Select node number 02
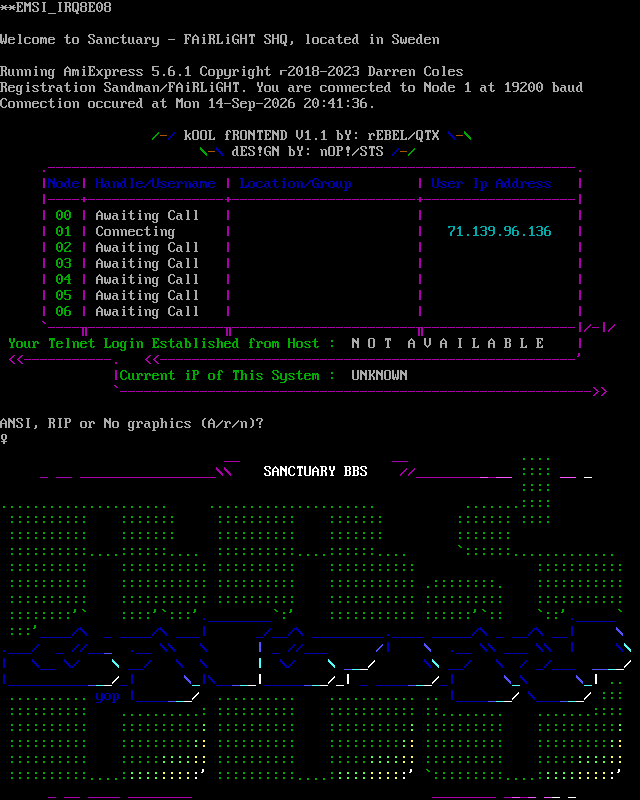Viewport: 640px width, 800px height. [x=63, y=247]
